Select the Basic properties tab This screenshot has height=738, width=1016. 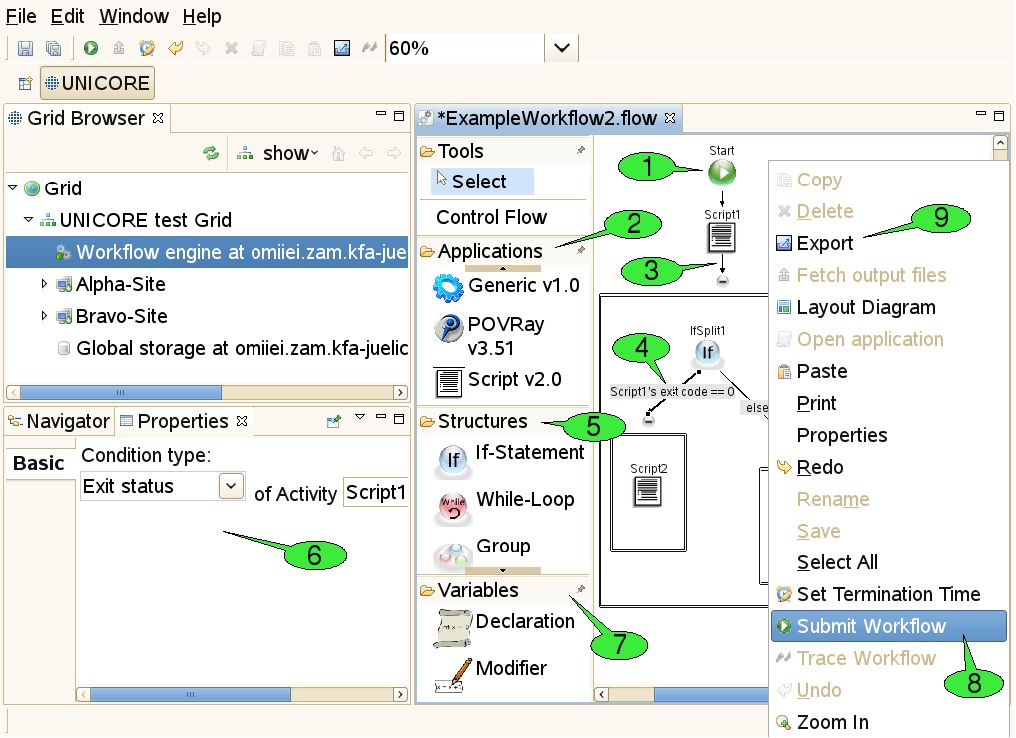point(39,463)
